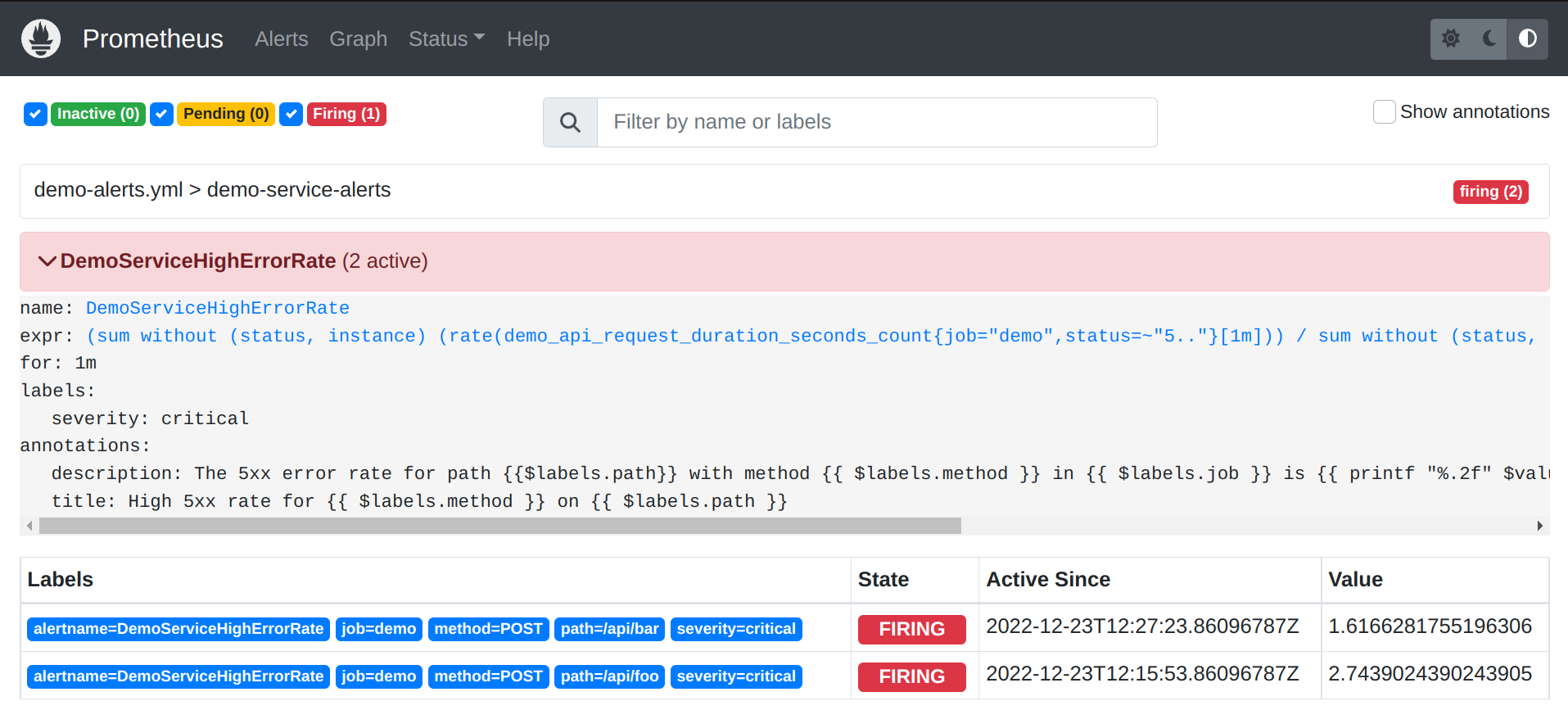Viewport: 1568px width, 719px height.
Task: Click severity=critical badge in the /api/bar row
Action: (x=736, y=629)
